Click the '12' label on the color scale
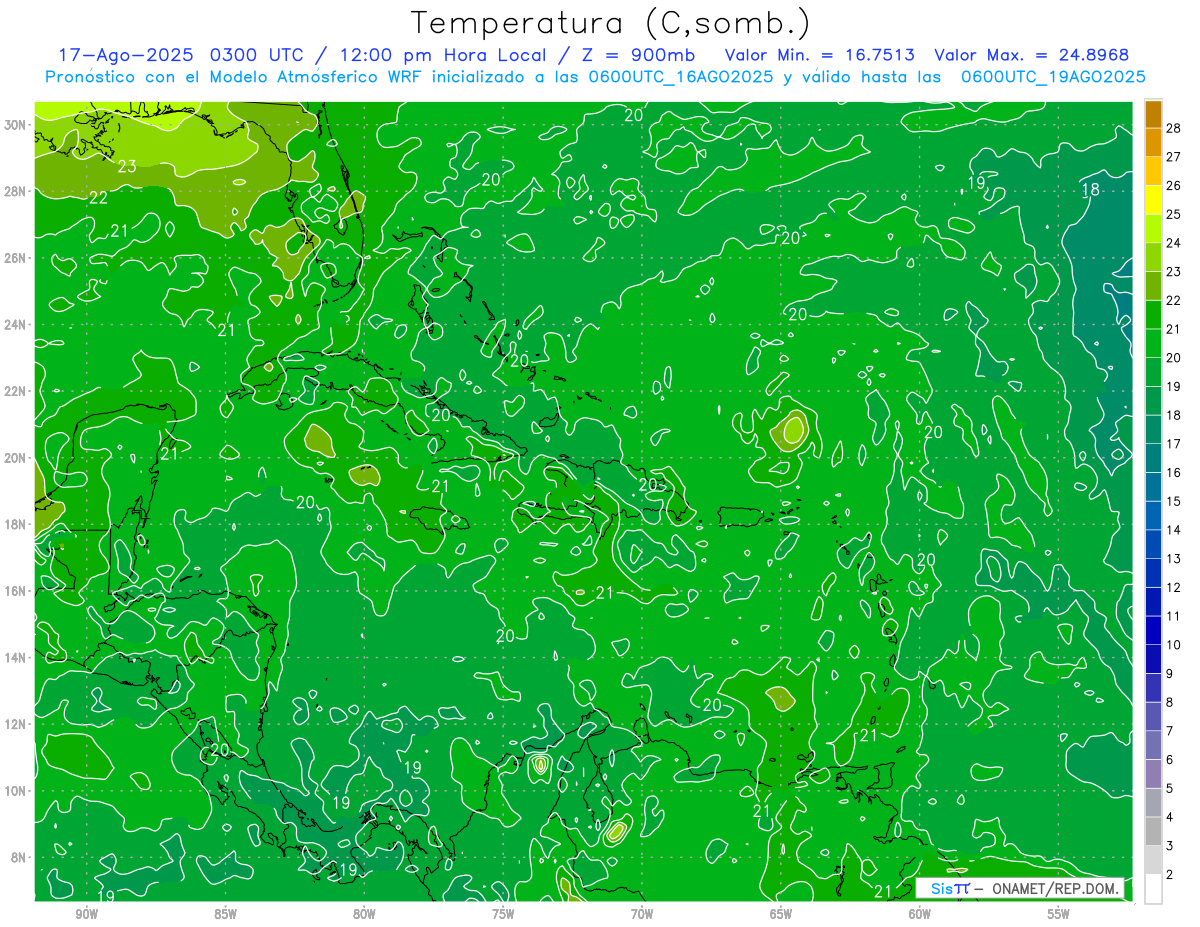Viewport: 1200px width, 927px height. click(1174, 588)
